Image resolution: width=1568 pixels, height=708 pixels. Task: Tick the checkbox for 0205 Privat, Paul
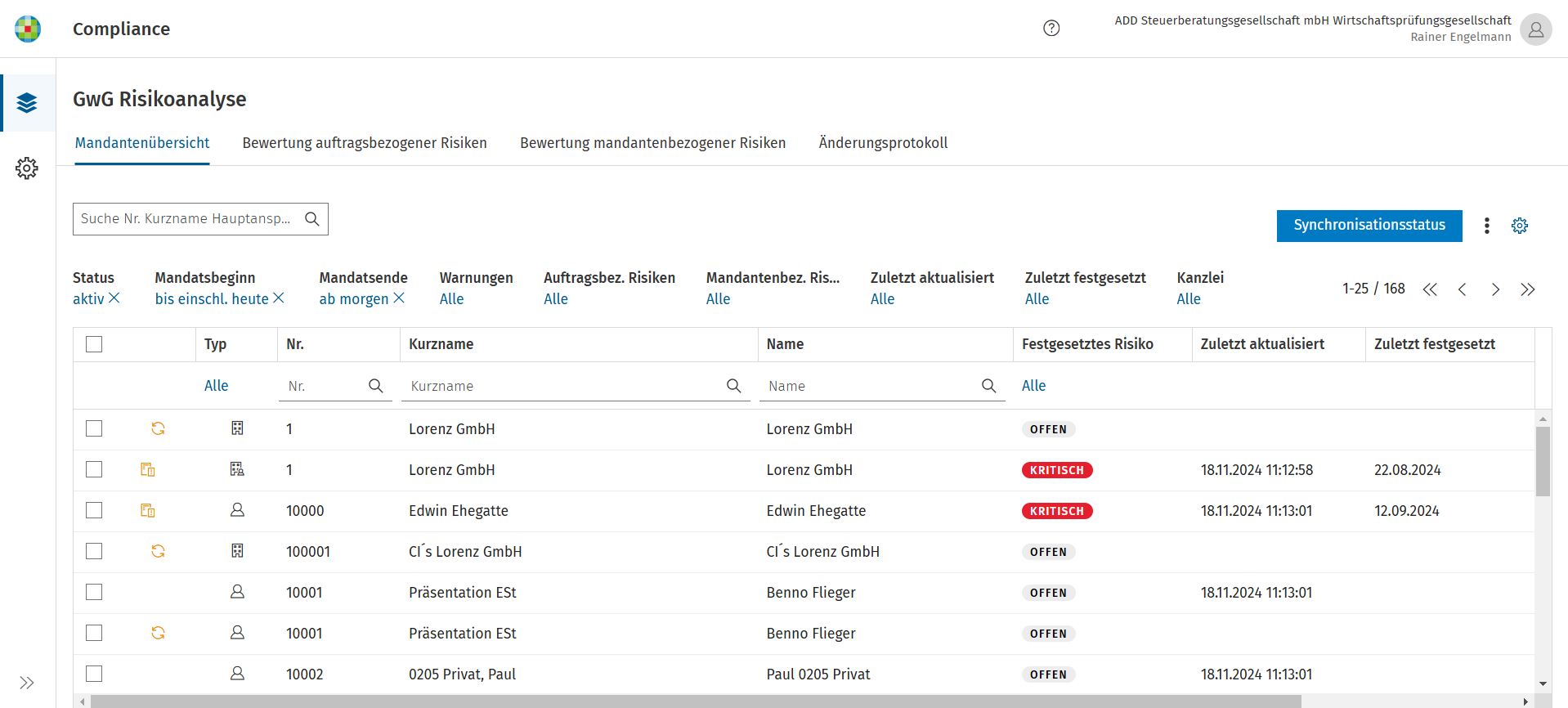point(94,674)
